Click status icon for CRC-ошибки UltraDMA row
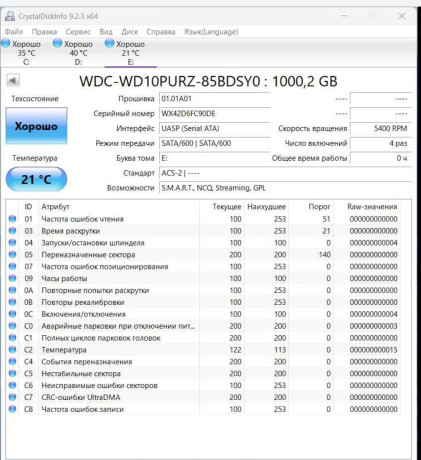 pos(12,397)
